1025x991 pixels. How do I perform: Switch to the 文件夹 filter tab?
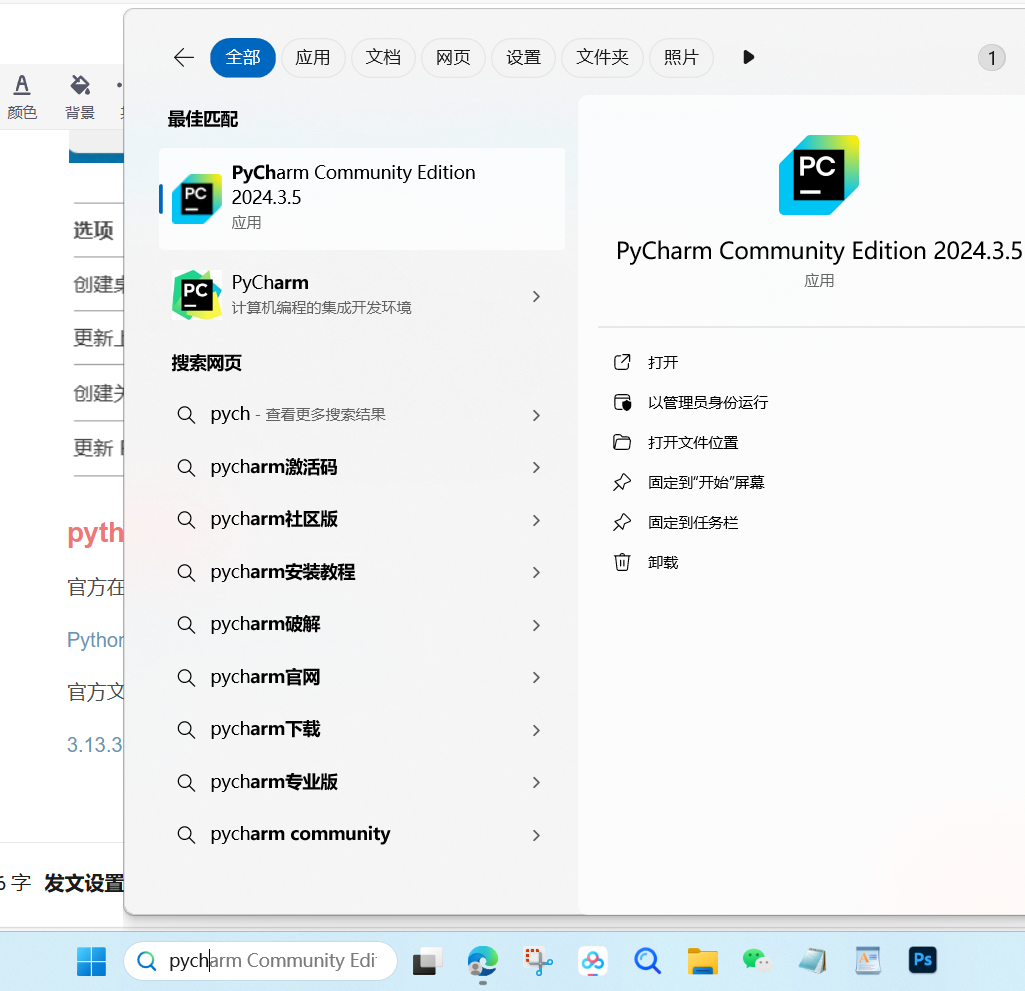602,58
